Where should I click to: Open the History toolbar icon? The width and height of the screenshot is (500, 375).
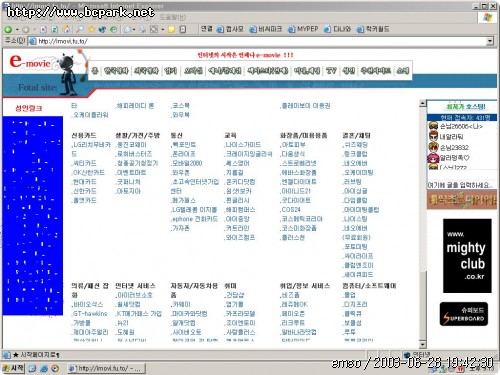tap(113, 29)
